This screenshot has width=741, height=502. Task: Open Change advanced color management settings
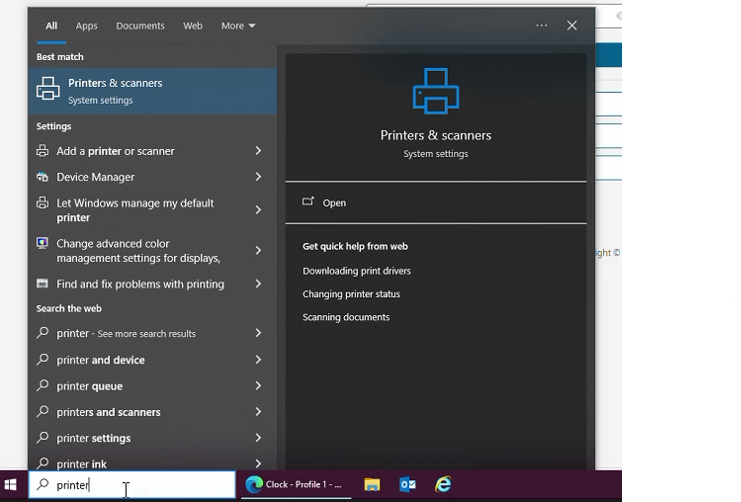click(138, 251)
